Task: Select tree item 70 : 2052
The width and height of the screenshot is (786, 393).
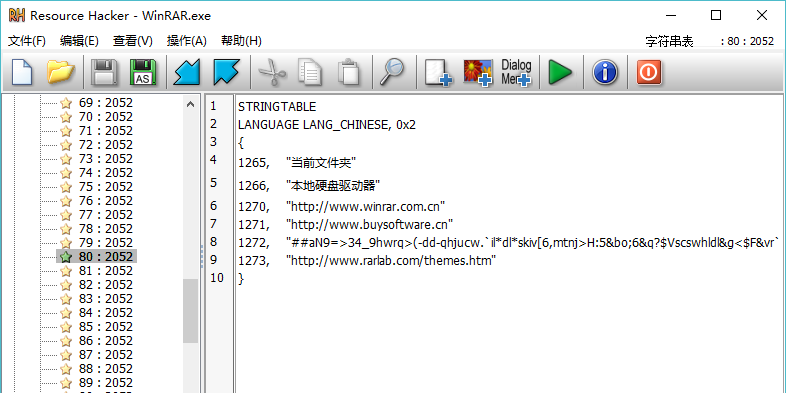Action: [x=106, y=117]
